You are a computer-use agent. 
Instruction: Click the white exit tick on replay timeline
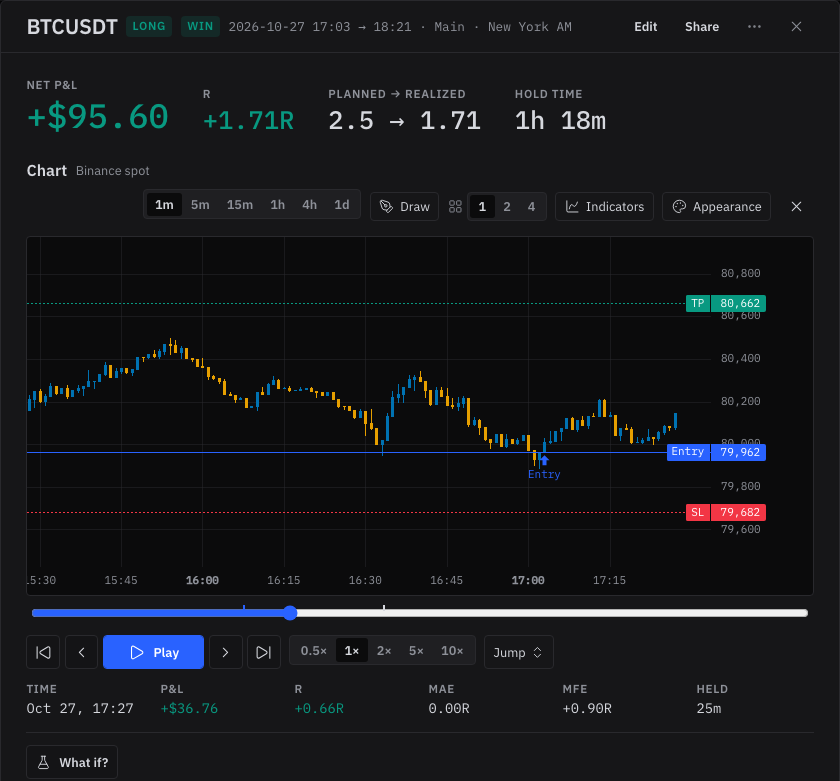pyautogui.click(x=384, y=607)
